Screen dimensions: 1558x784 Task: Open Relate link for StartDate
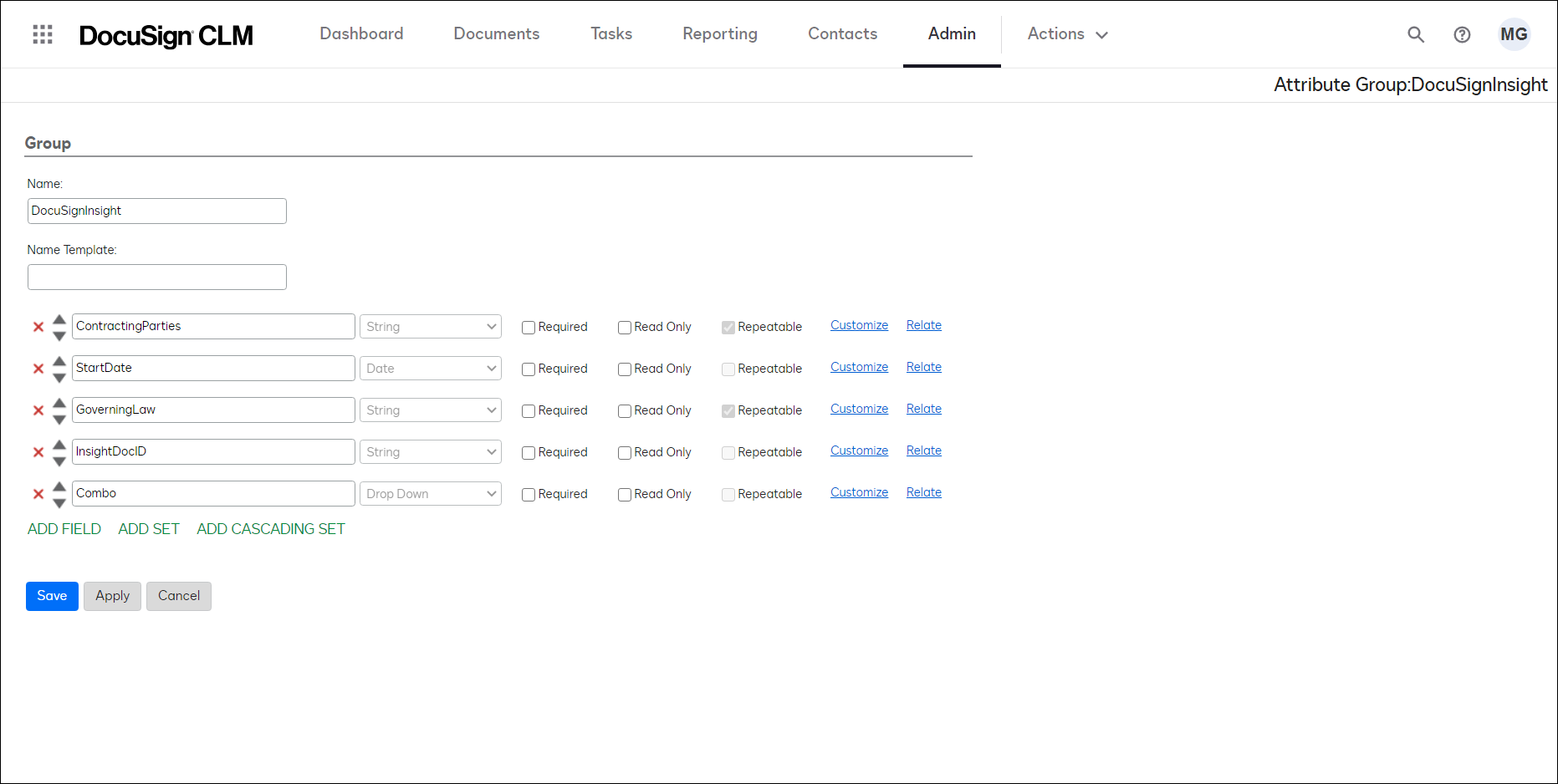pyautogui.click(x=924, y=367)
